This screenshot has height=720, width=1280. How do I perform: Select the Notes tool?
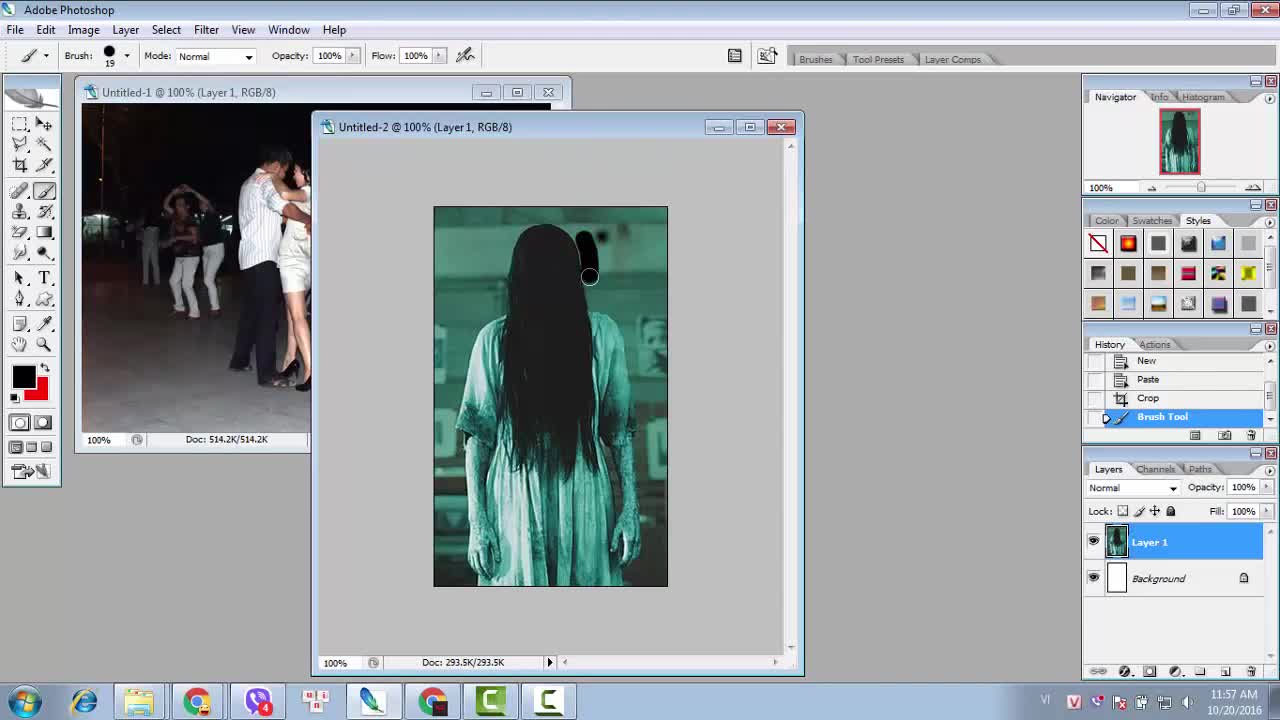[x=20, y=324]
